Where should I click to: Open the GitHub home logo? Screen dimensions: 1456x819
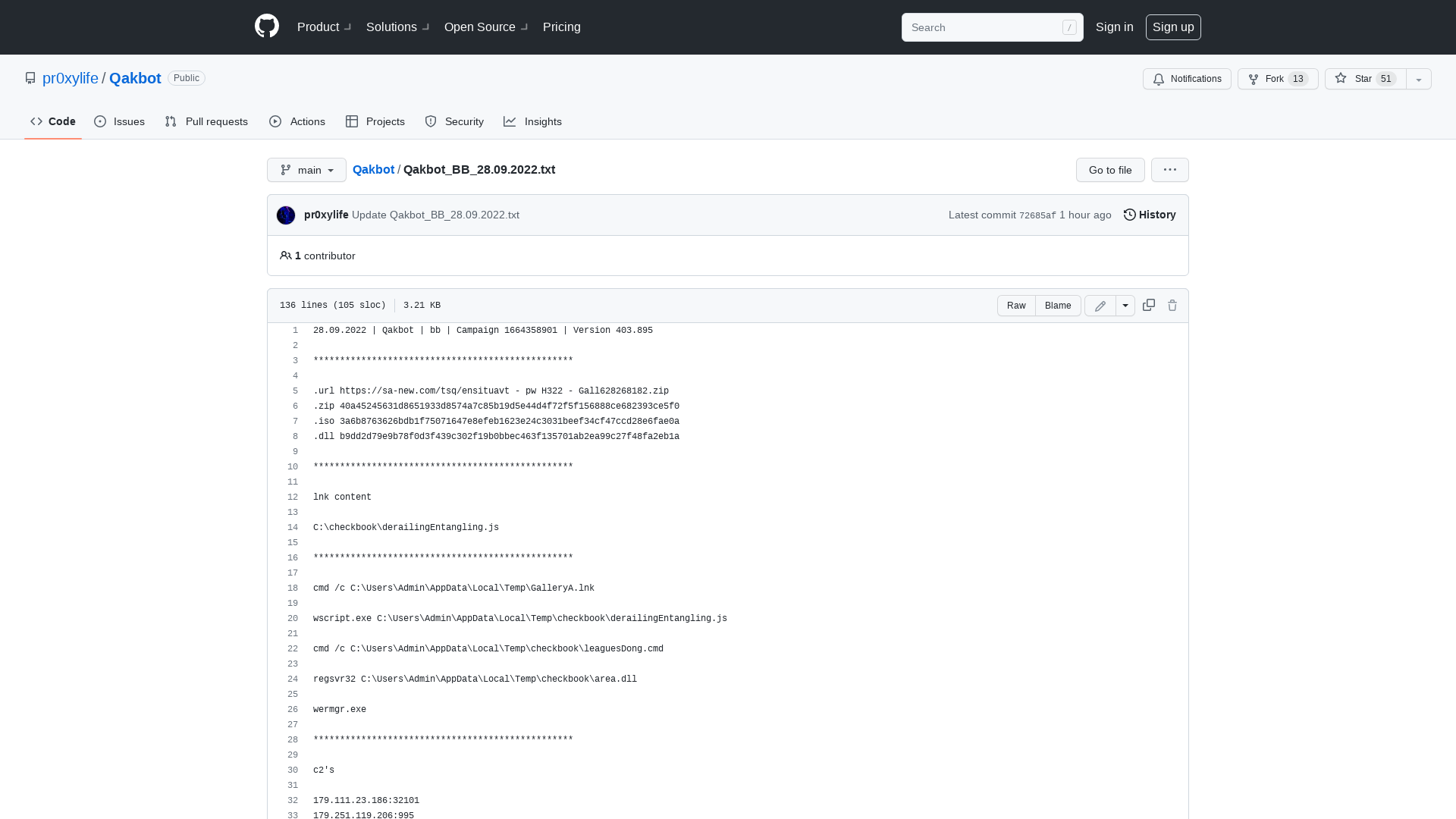(x=266, y=26)
